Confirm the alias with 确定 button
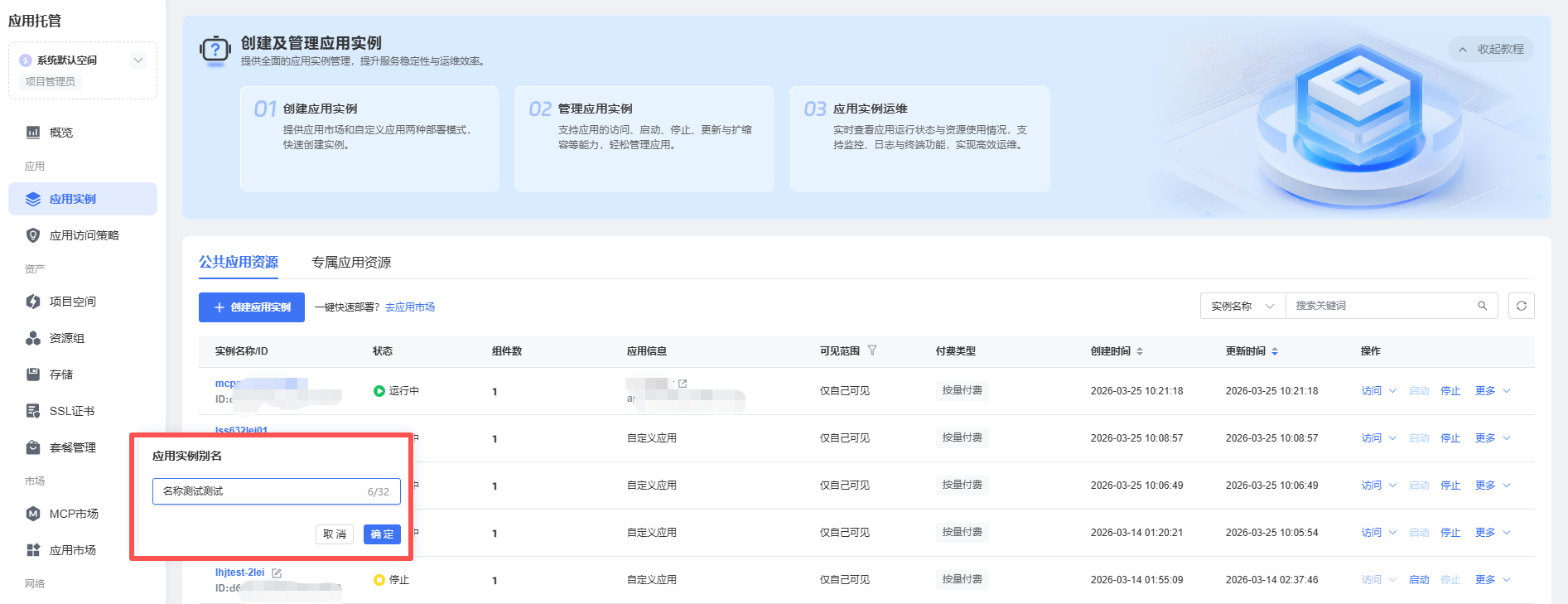 pos(382,534)
